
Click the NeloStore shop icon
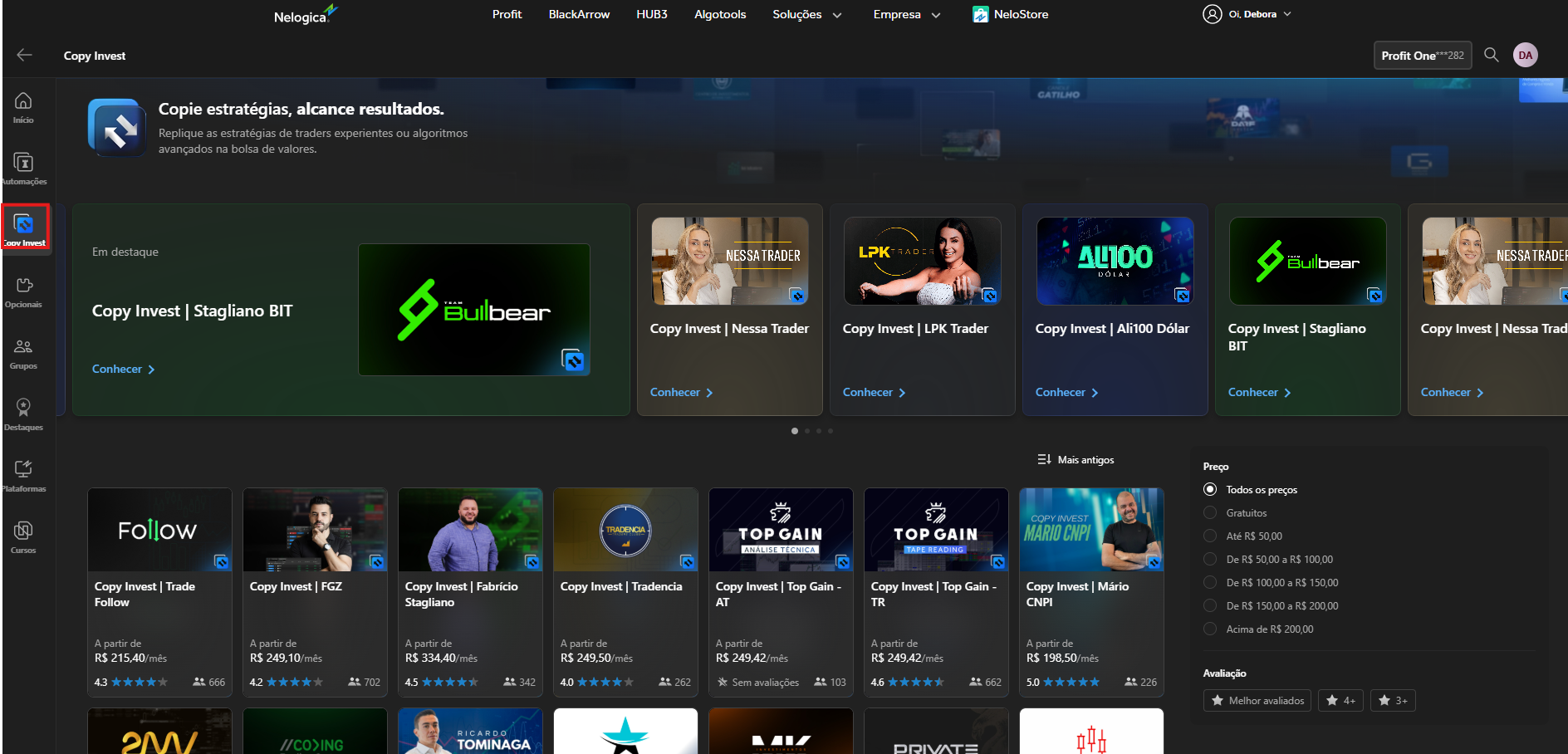[981, 14]
